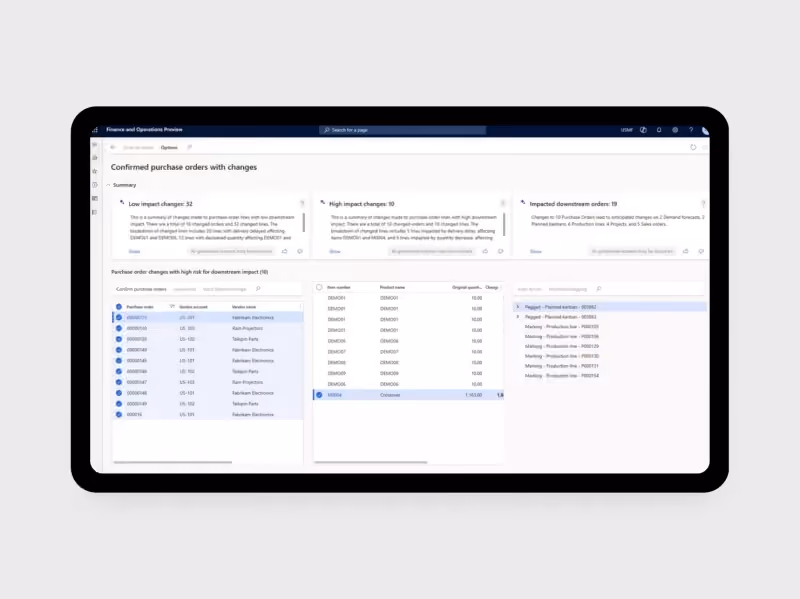The height and width of the screenshot is (599, 800).
Task: Give thumbs up on Low impact changes summary
Action: [x=285, y=251]
